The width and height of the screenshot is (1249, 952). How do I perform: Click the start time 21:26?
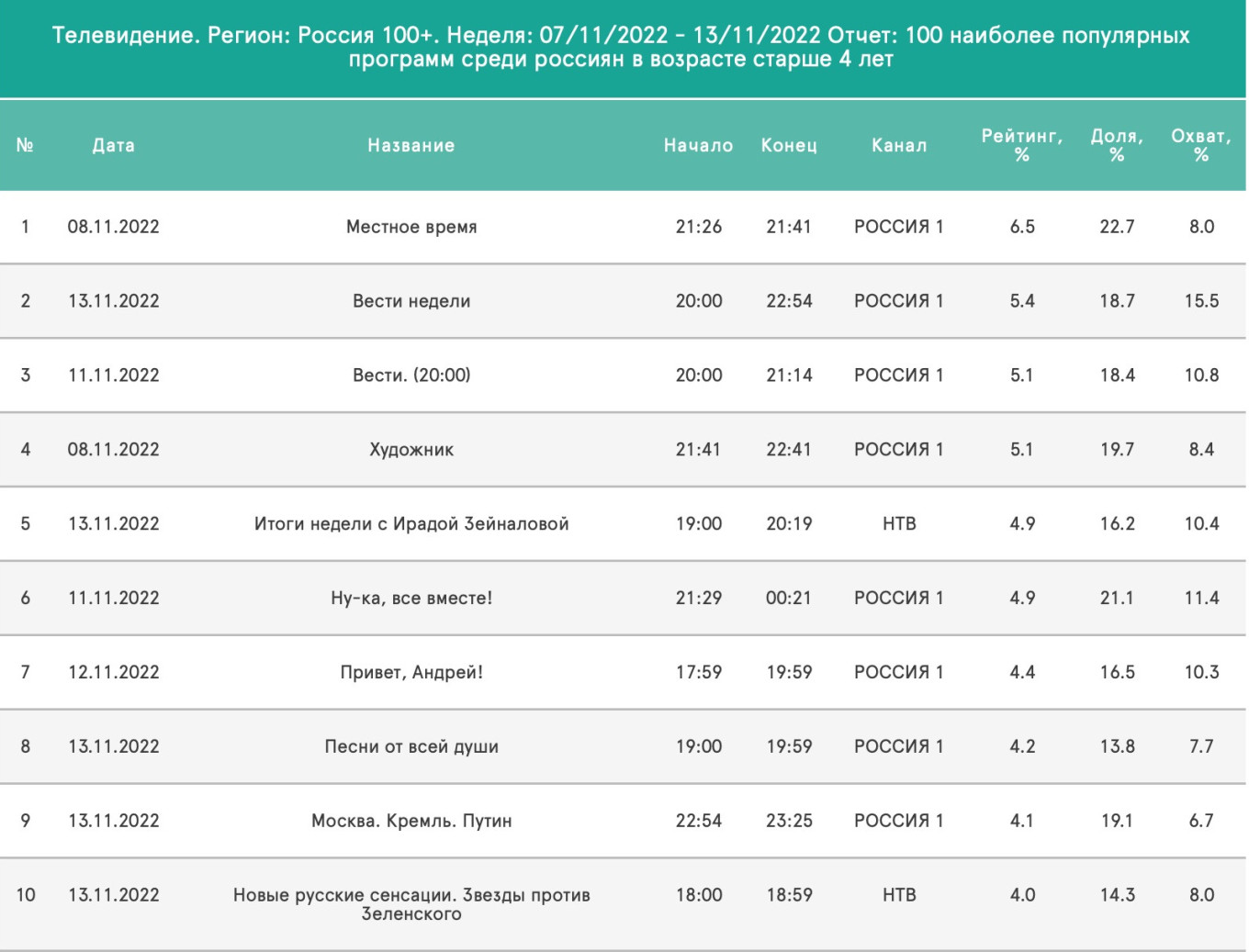pyautogui.click(x=699, y=227)
